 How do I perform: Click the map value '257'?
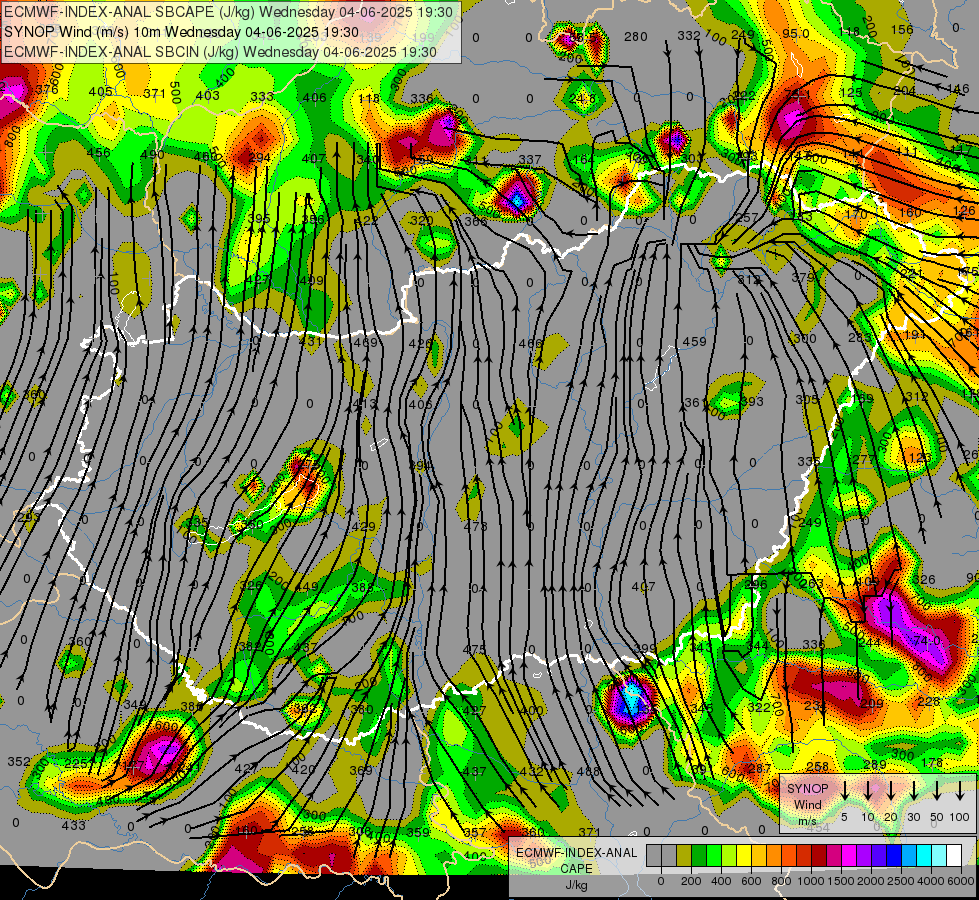pyautogui.click(x=747, y=218)
